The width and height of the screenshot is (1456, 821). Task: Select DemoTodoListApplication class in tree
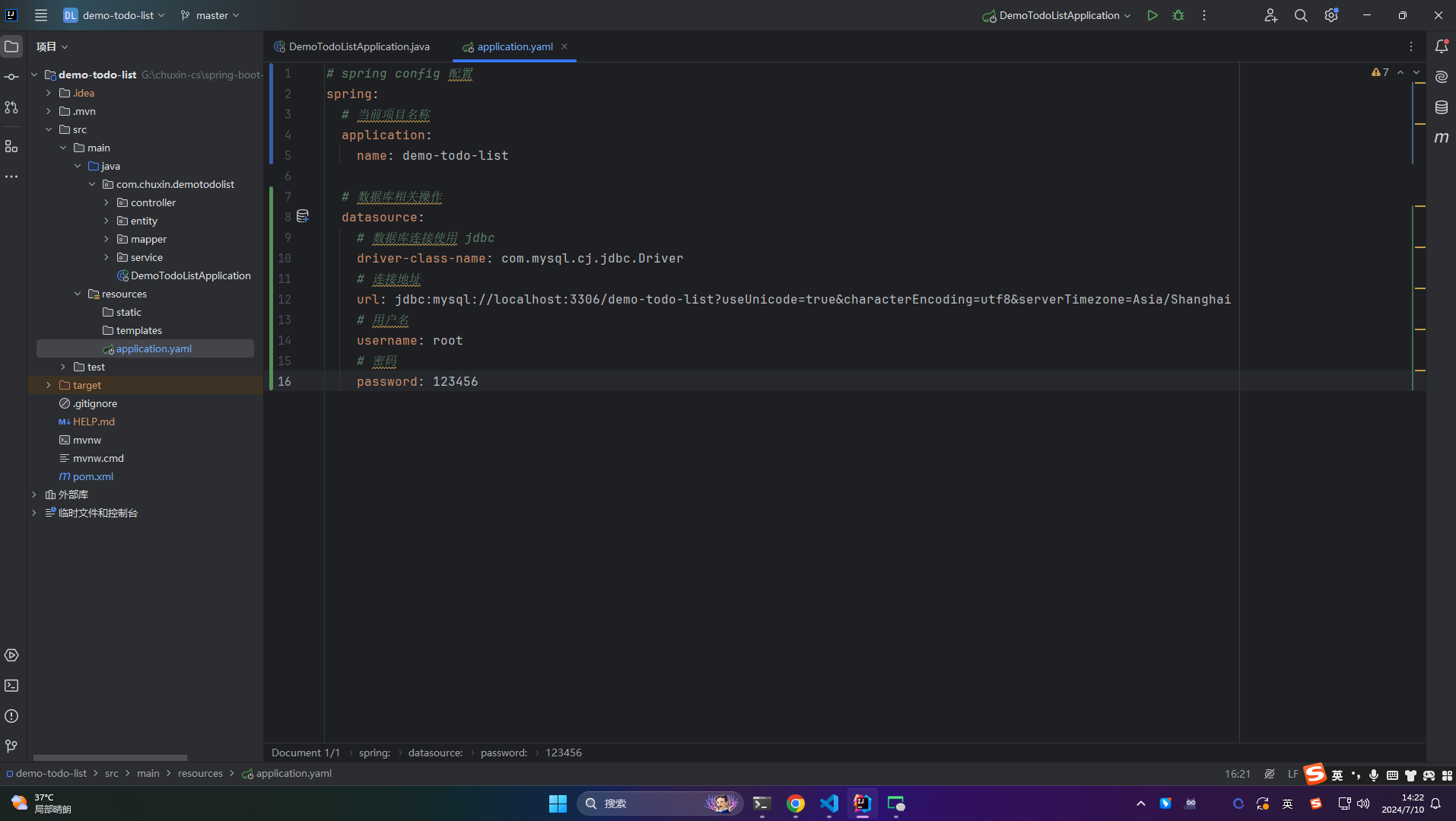(190, 275)
